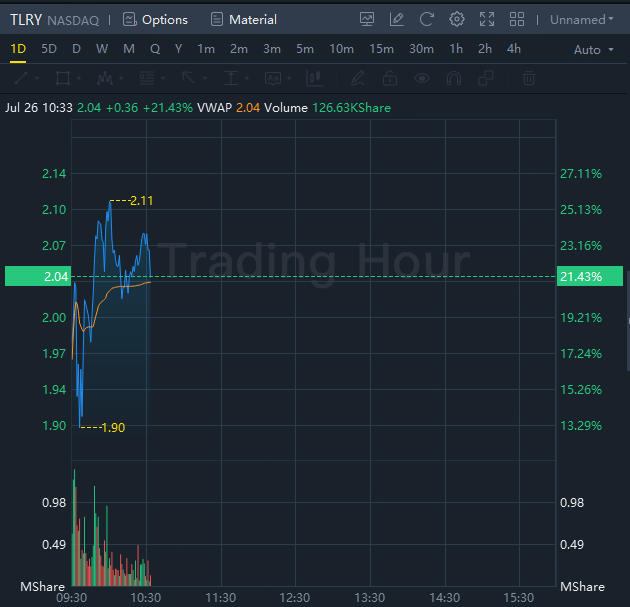Select the 1D timeframe tab
The height and width of the screenshot is (607, 630).
(18, 49)
